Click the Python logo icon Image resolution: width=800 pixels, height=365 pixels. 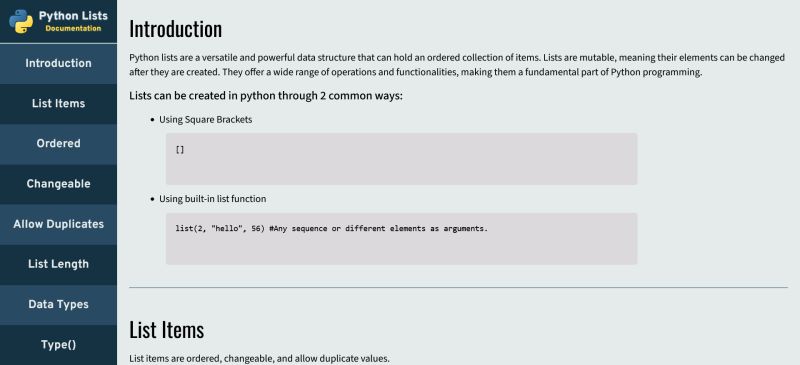click(x=21, y=21)
